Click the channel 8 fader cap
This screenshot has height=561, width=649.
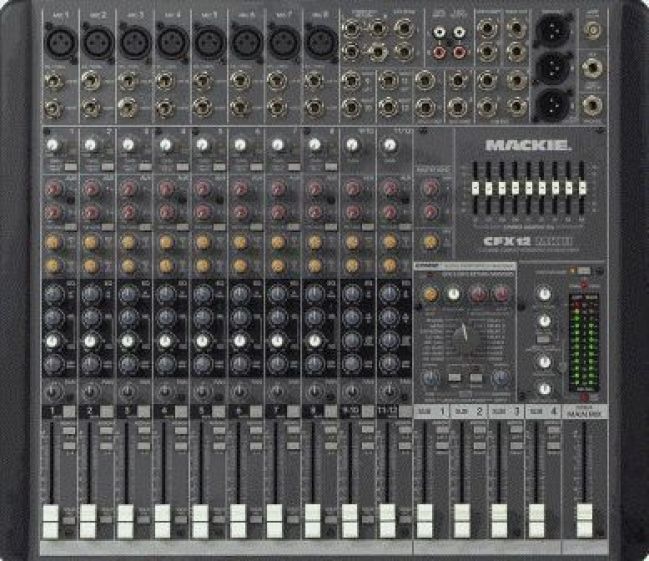(x=312, y=517)
